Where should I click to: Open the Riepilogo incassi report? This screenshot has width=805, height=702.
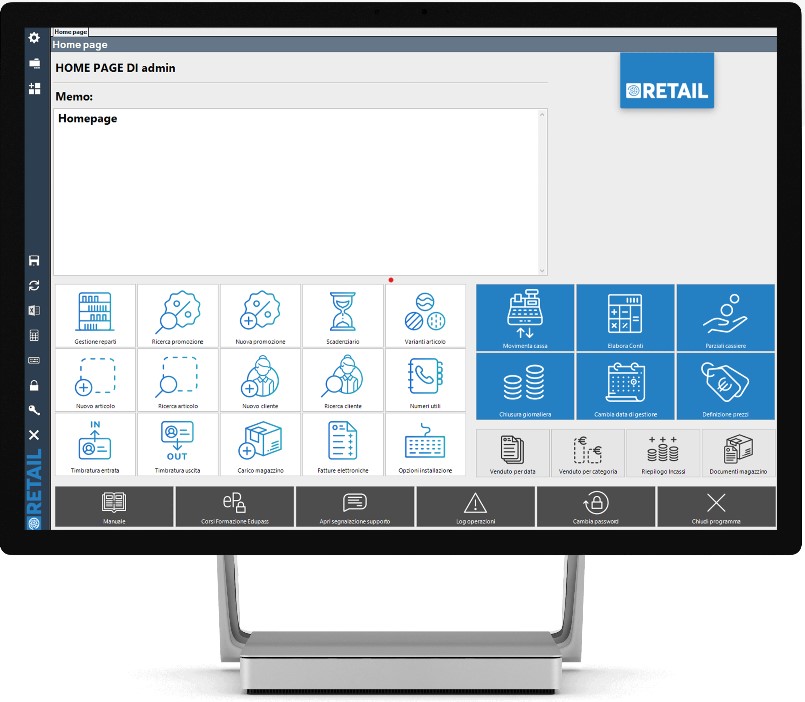(663, 453)
